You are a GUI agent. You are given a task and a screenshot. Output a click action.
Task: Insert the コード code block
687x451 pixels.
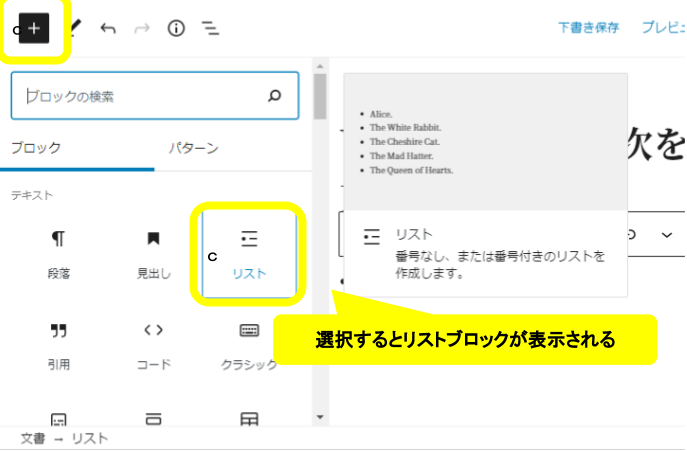(x=153, y=345)
